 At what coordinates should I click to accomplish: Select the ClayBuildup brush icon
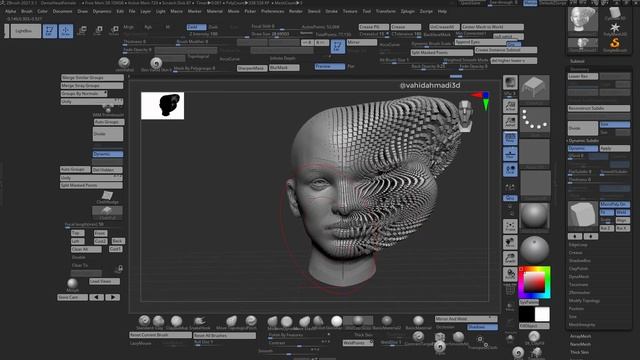click(176, 321)
